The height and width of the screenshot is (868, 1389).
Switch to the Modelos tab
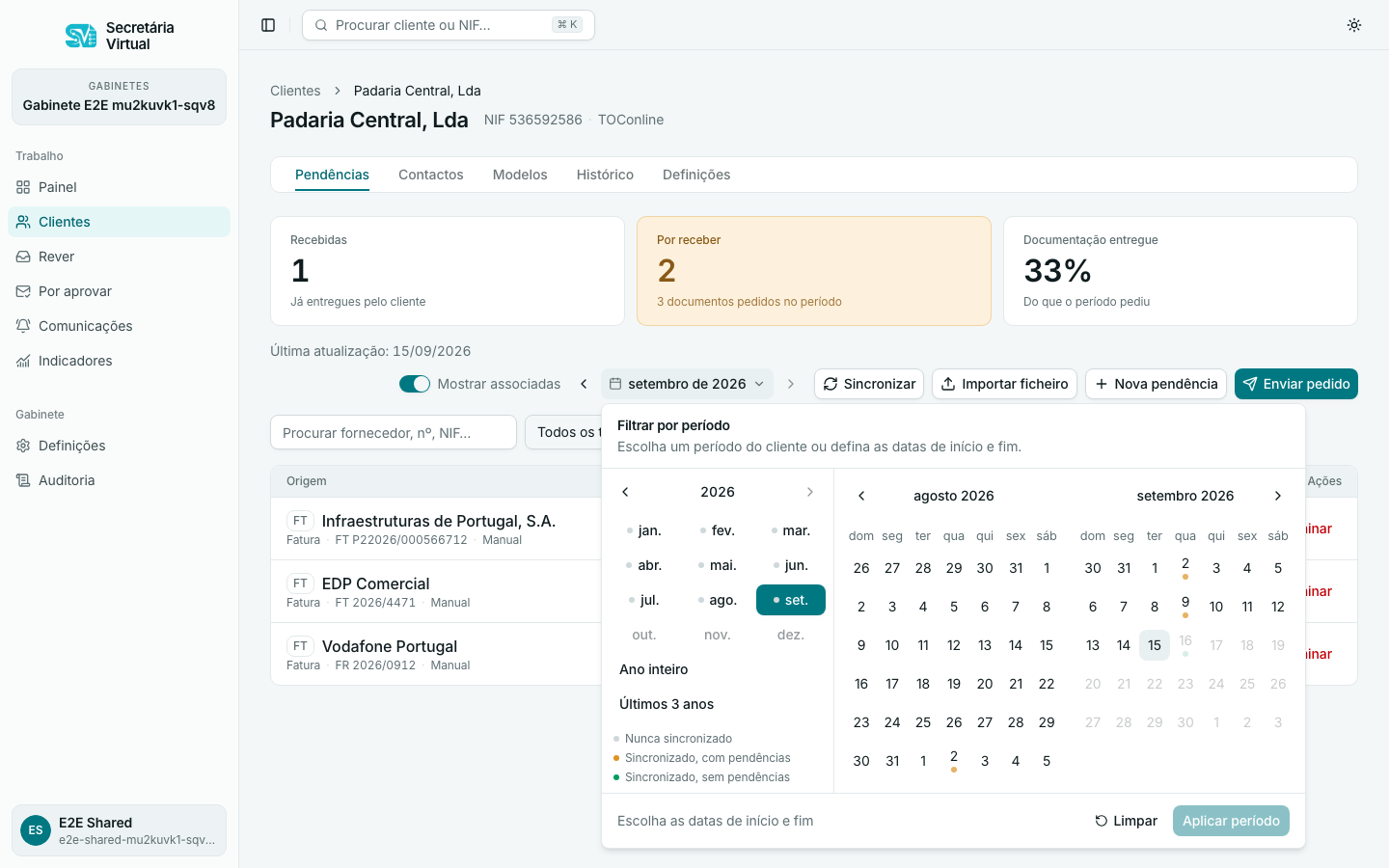tap(520, 175)
